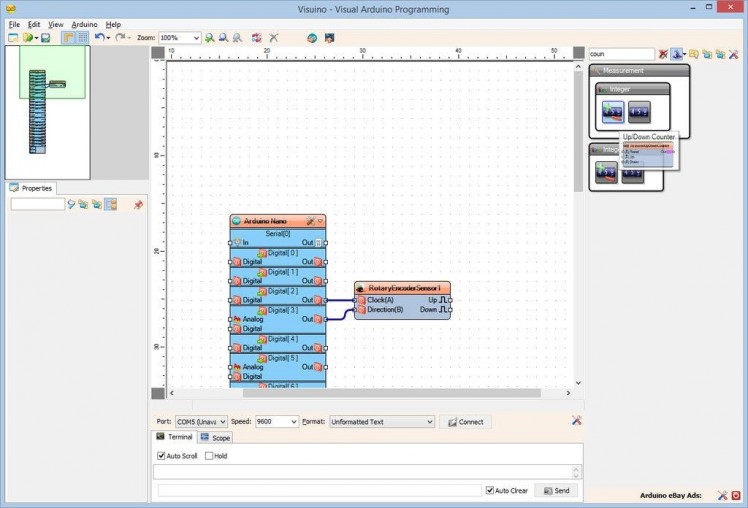
Task: Switch to the Scope tab
Action: [215, 438]
